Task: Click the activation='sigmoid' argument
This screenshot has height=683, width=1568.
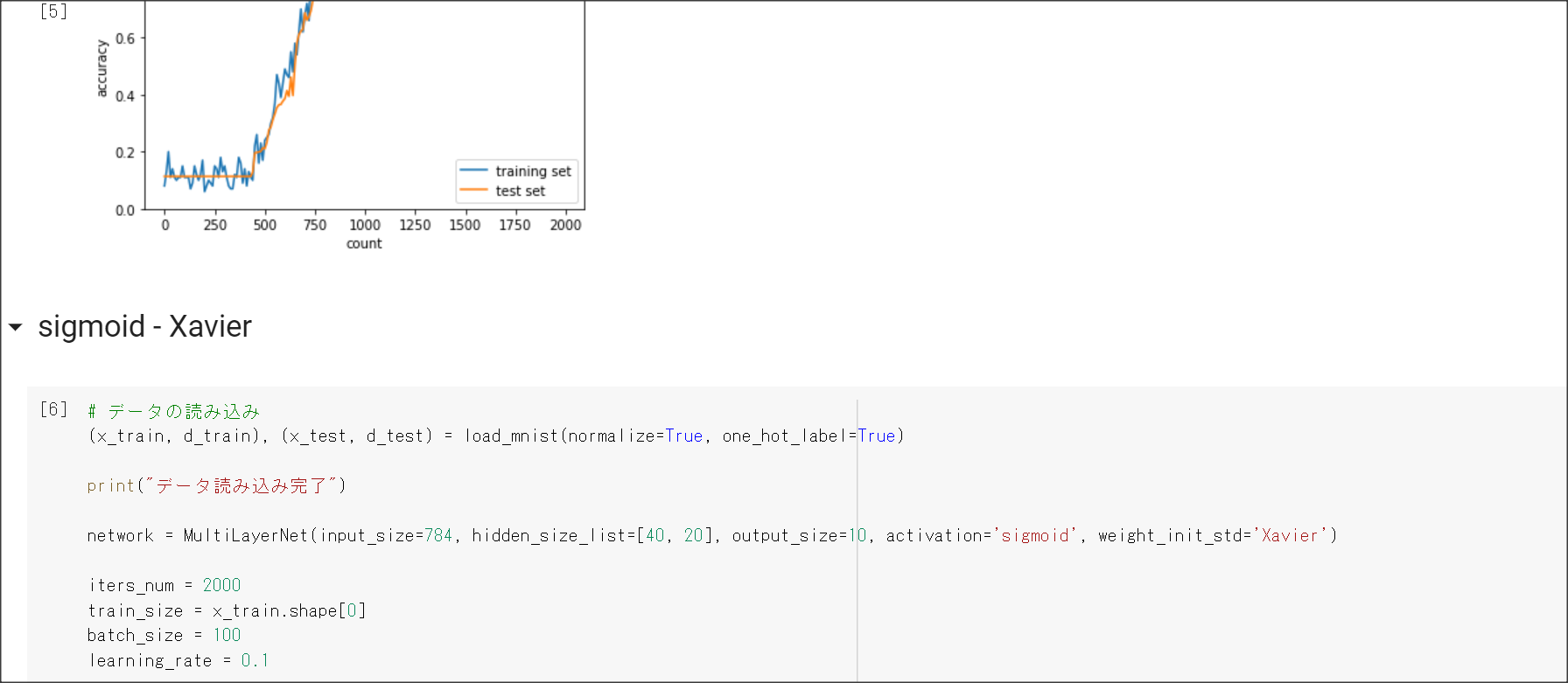Action: [981, 535]
